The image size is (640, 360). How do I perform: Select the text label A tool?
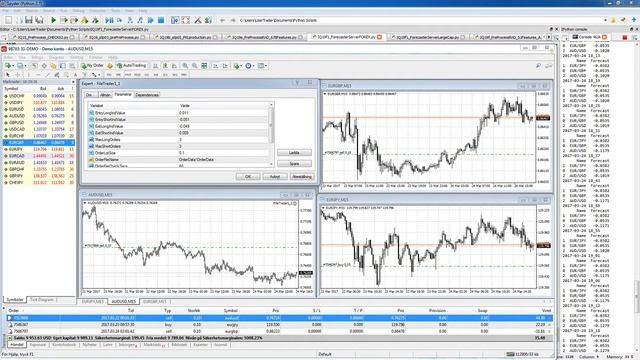76,75
